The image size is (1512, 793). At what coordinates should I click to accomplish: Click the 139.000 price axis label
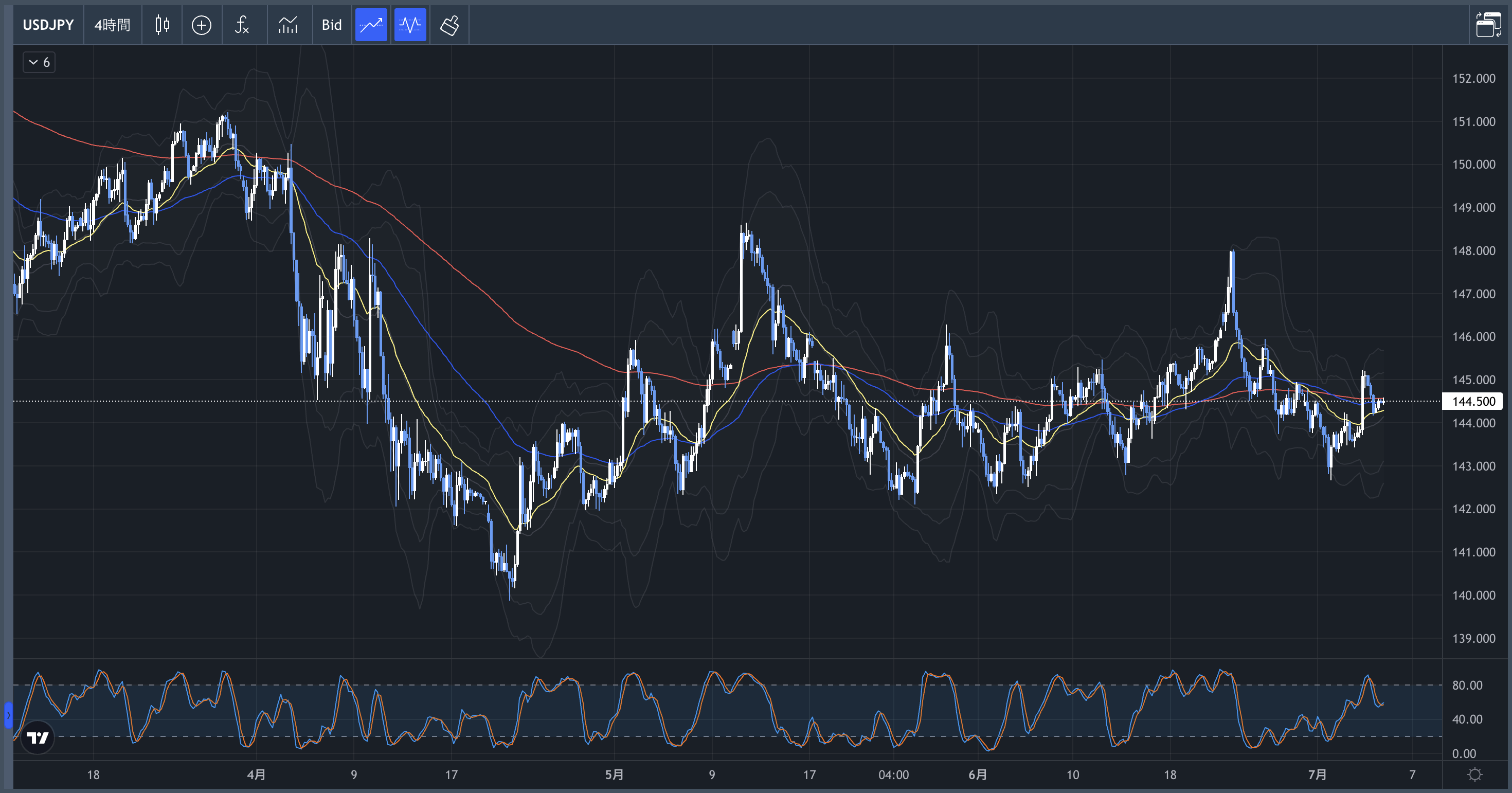1473,639
